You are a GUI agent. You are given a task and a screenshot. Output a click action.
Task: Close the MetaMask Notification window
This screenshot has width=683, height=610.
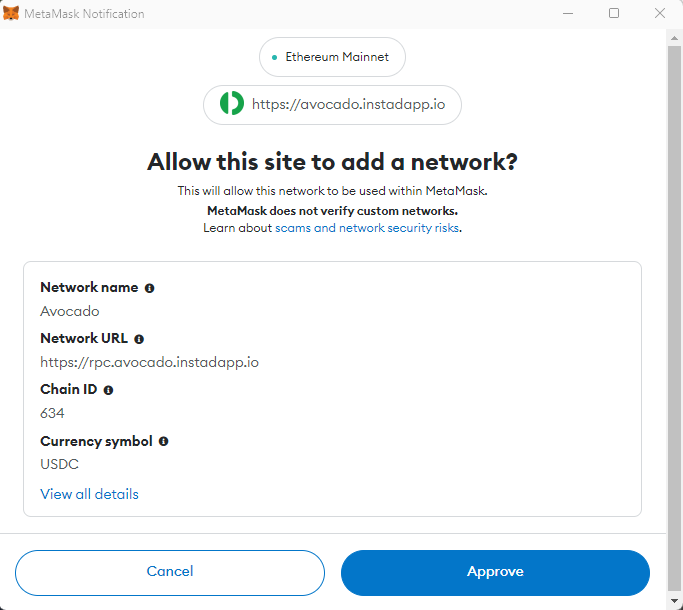click(x=660, y=14)
